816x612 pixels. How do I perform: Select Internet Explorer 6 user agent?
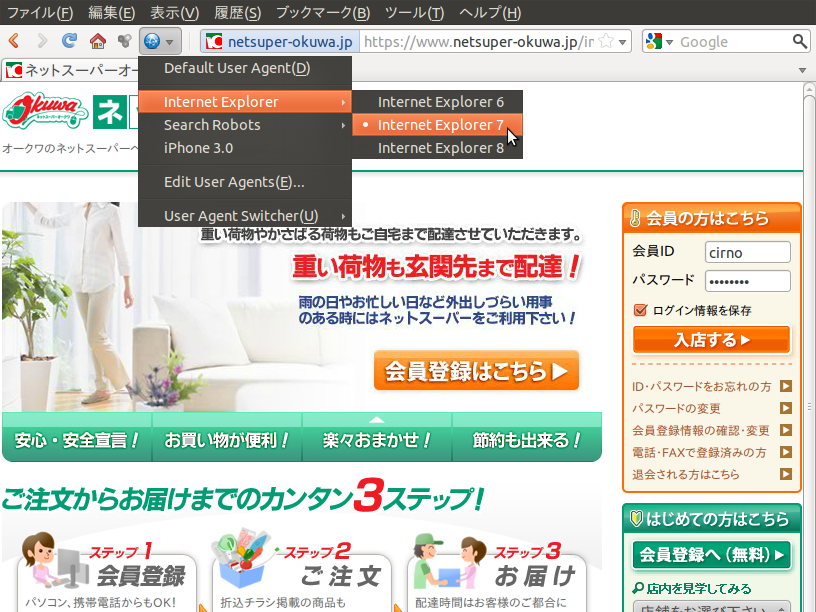coord(440,102)
